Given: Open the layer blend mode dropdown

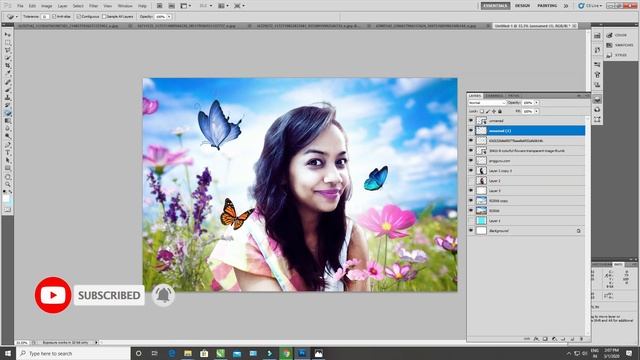Looking at the screenshot, I should point(487,103).
